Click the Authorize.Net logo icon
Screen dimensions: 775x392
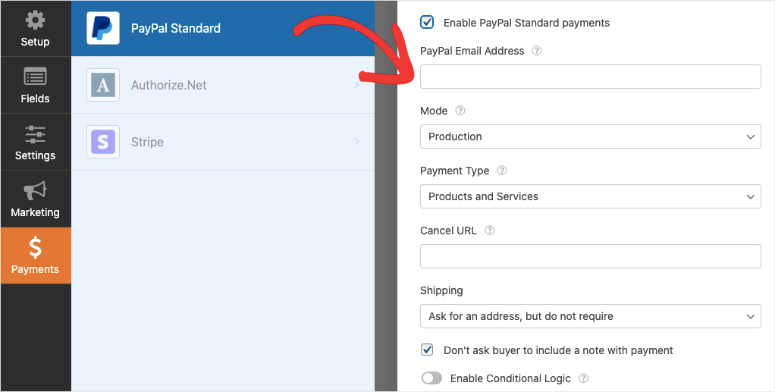pyautogui.click(x=103, y=85)
